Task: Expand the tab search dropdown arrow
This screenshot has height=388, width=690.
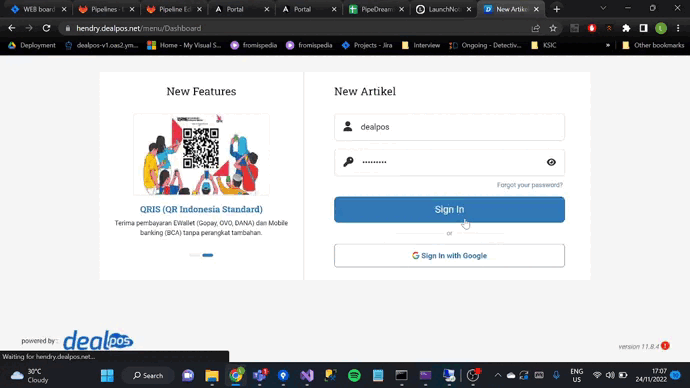Action: click(603, 8)
